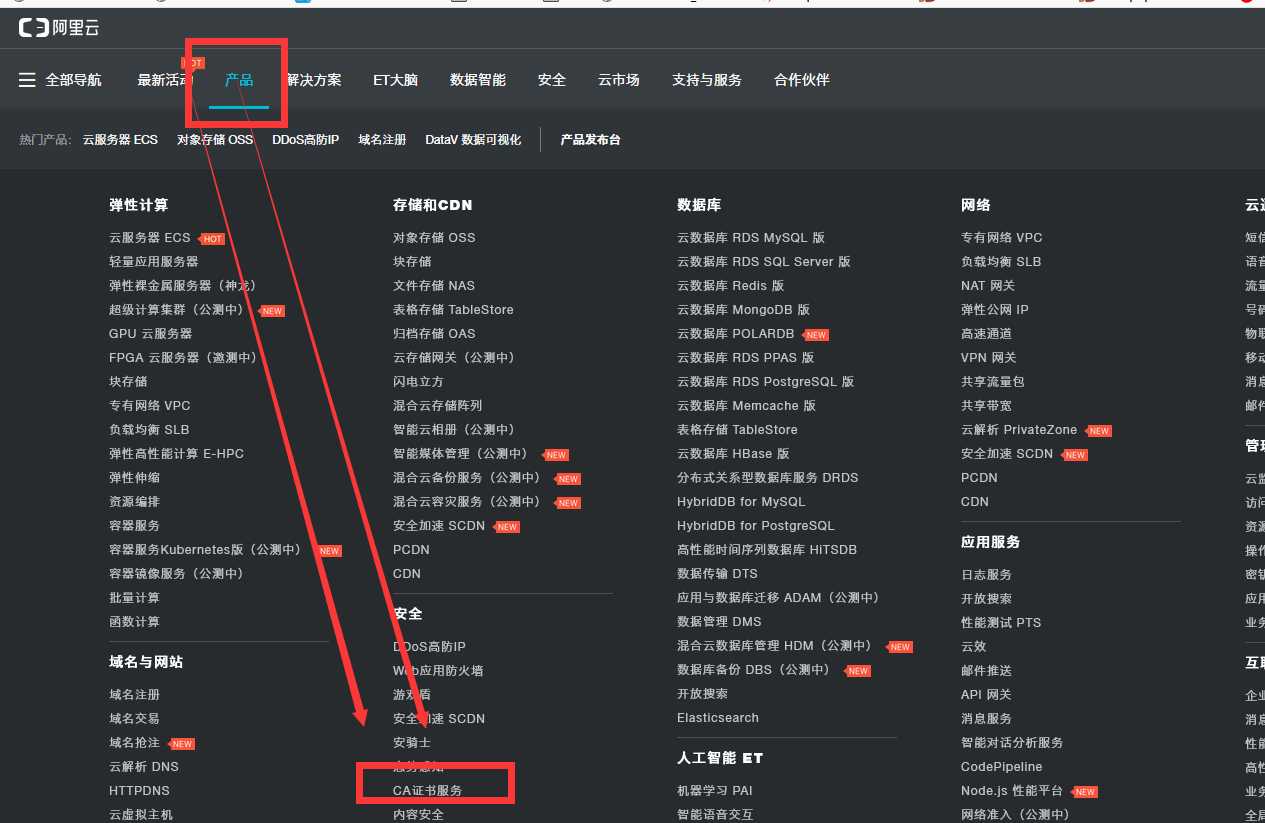Open 云数据库 POLARDB link
This screenshot has height=823, width=1265.
[x=735, y=334]
